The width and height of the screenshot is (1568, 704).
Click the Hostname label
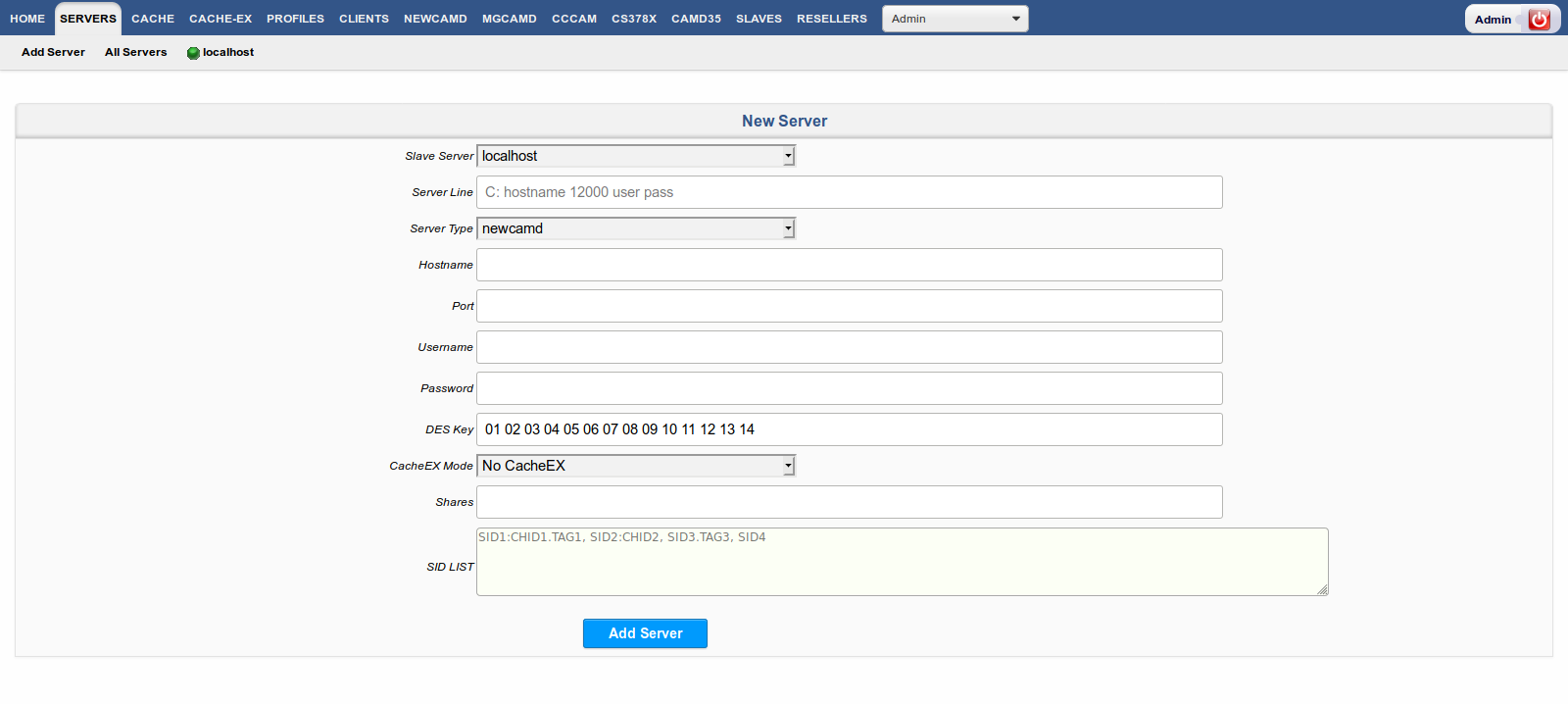pos(446,265)
